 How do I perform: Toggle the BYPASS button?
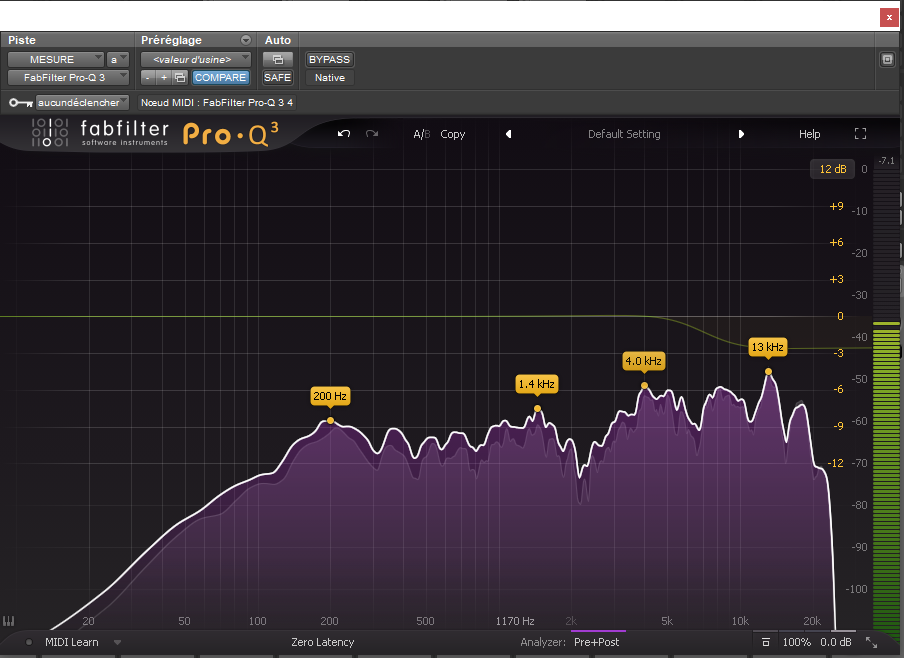pyautogui.click(x=329, y=59)
